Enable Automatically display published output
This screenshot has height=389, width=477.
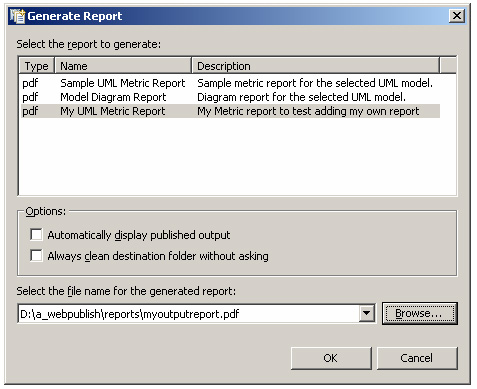click(36, 235)
